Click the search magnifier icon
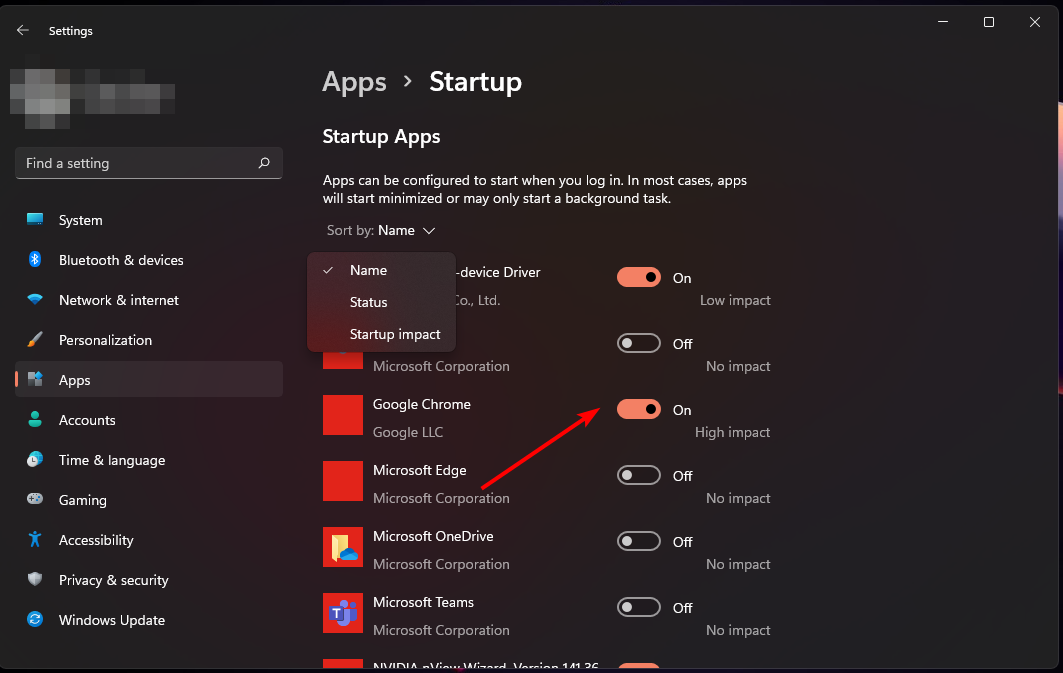The image size is (1063, 673). click(264, 163)
